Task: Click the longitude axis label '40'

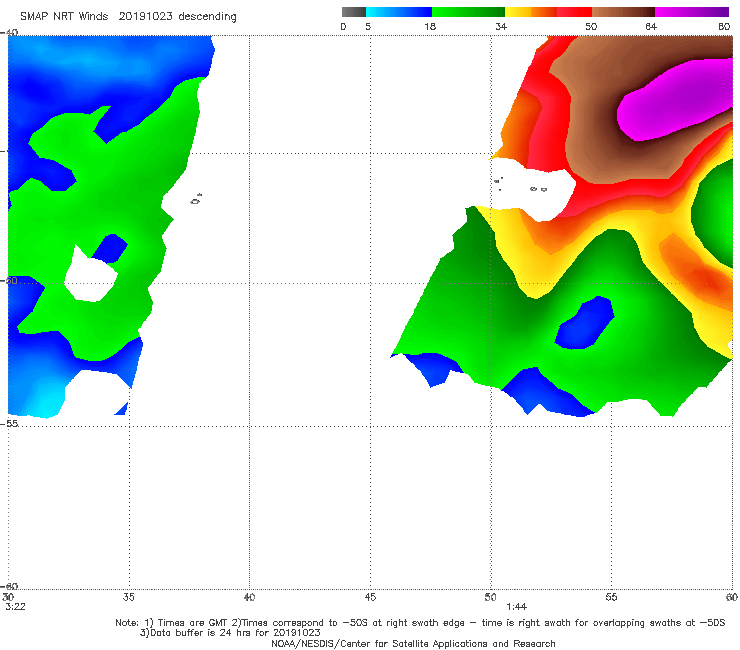Action: 249,597
